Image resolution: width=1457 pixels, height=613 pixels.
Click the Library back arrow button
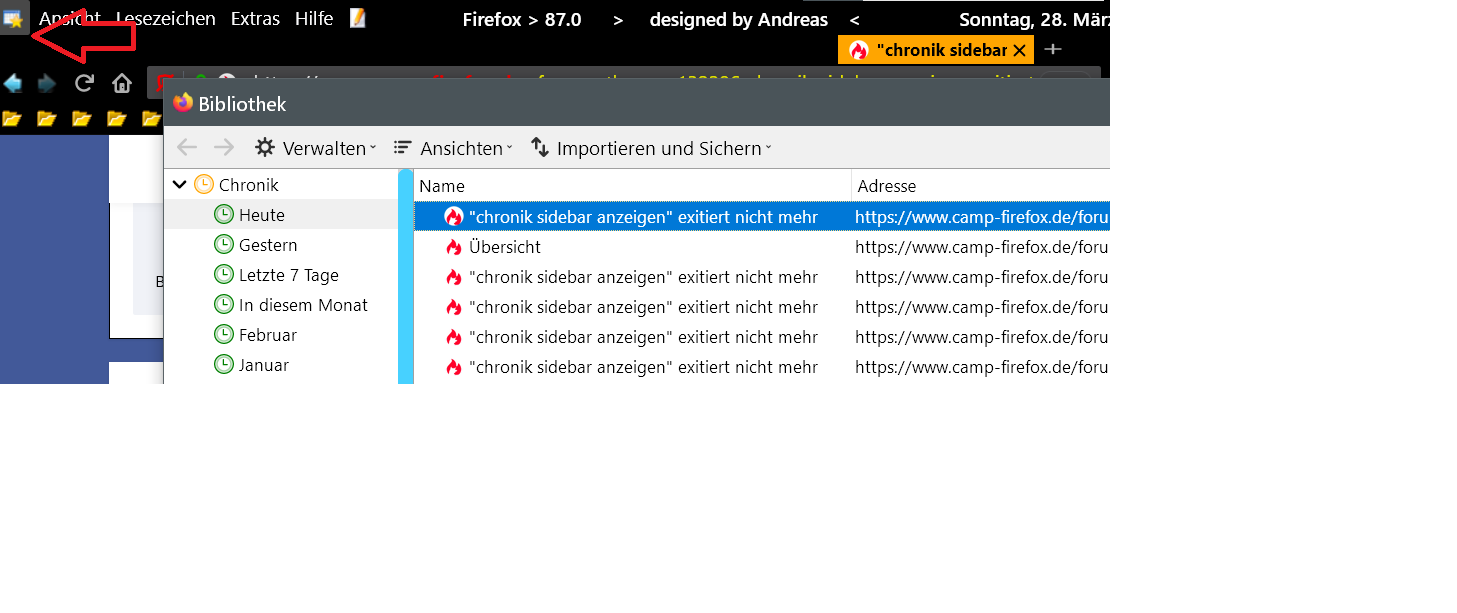187,148
